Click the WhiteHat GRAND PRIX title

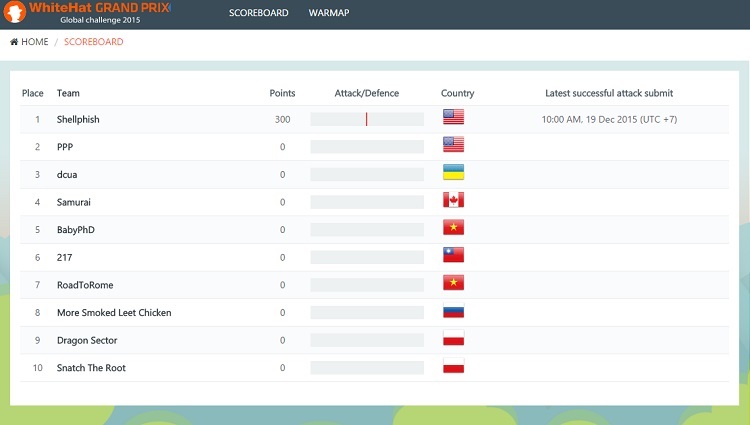click(x=99, y=8)
